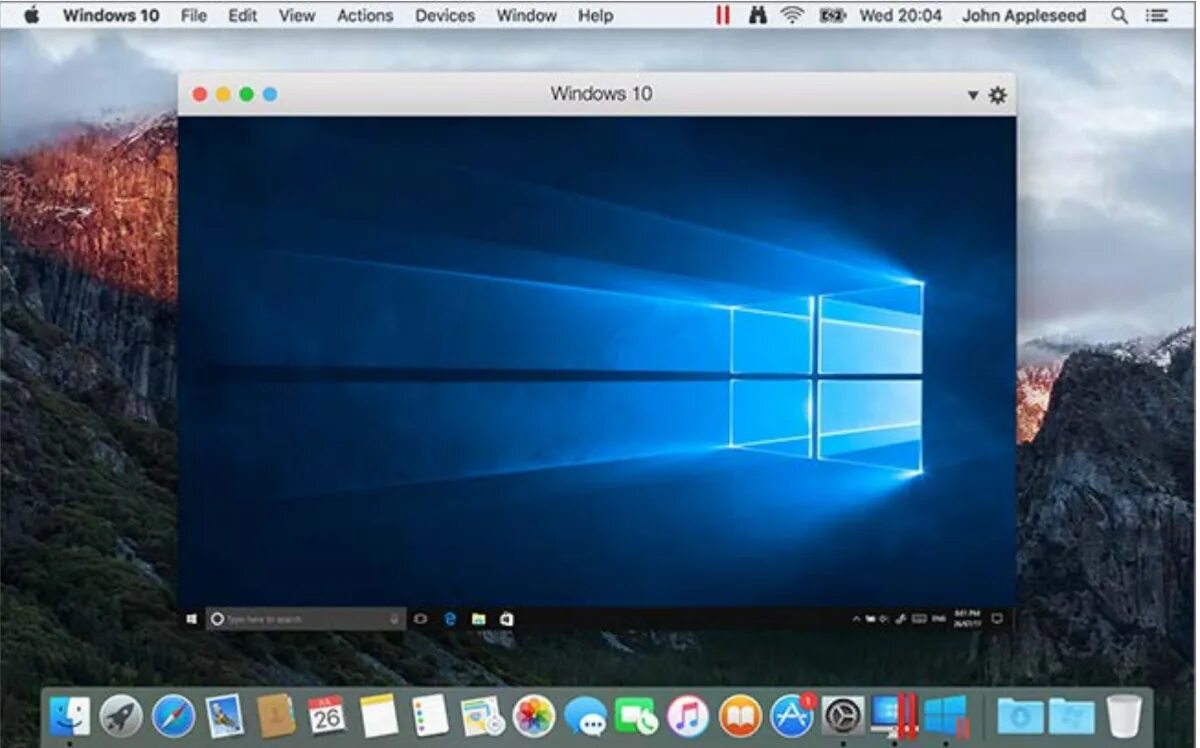The width and height of the screenshot is (1200, 748).
Task: Open Reminders in the Dock
Action: pos(430,716)
